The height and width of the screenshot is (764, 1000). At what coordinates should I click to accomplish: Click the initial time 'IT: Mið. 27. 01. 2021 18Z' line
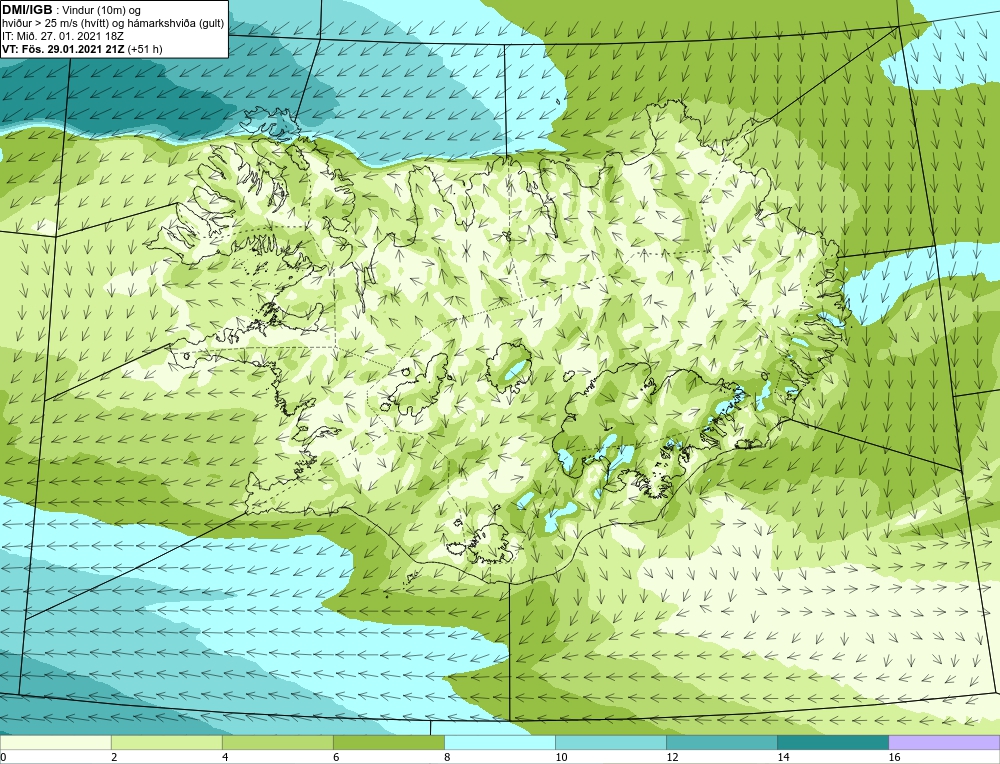(x=63, y=36)
